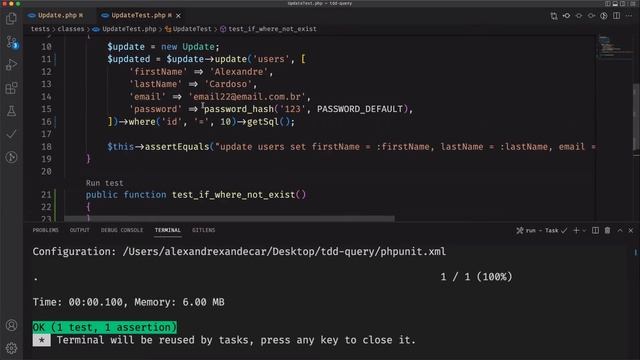
Task: Click the Run test code lens link
Action: (104, 183)
